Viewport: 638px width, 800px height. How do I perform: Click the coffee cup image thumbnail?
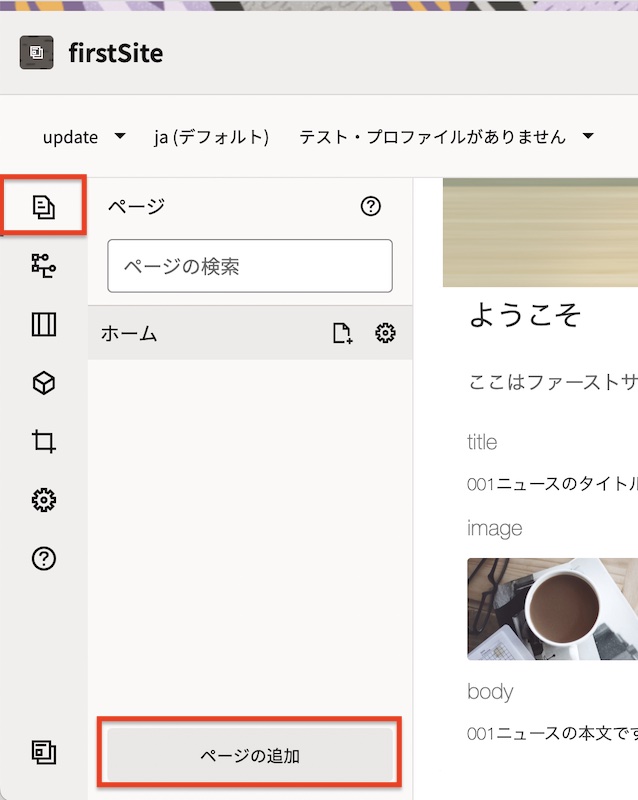click(x=552, y=609)
